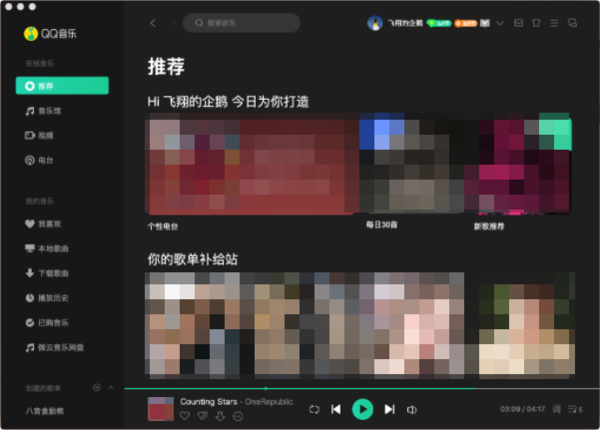600x430 pixels.
Task: Click the heart-with-check icon in player
Action: click(202, 416)
